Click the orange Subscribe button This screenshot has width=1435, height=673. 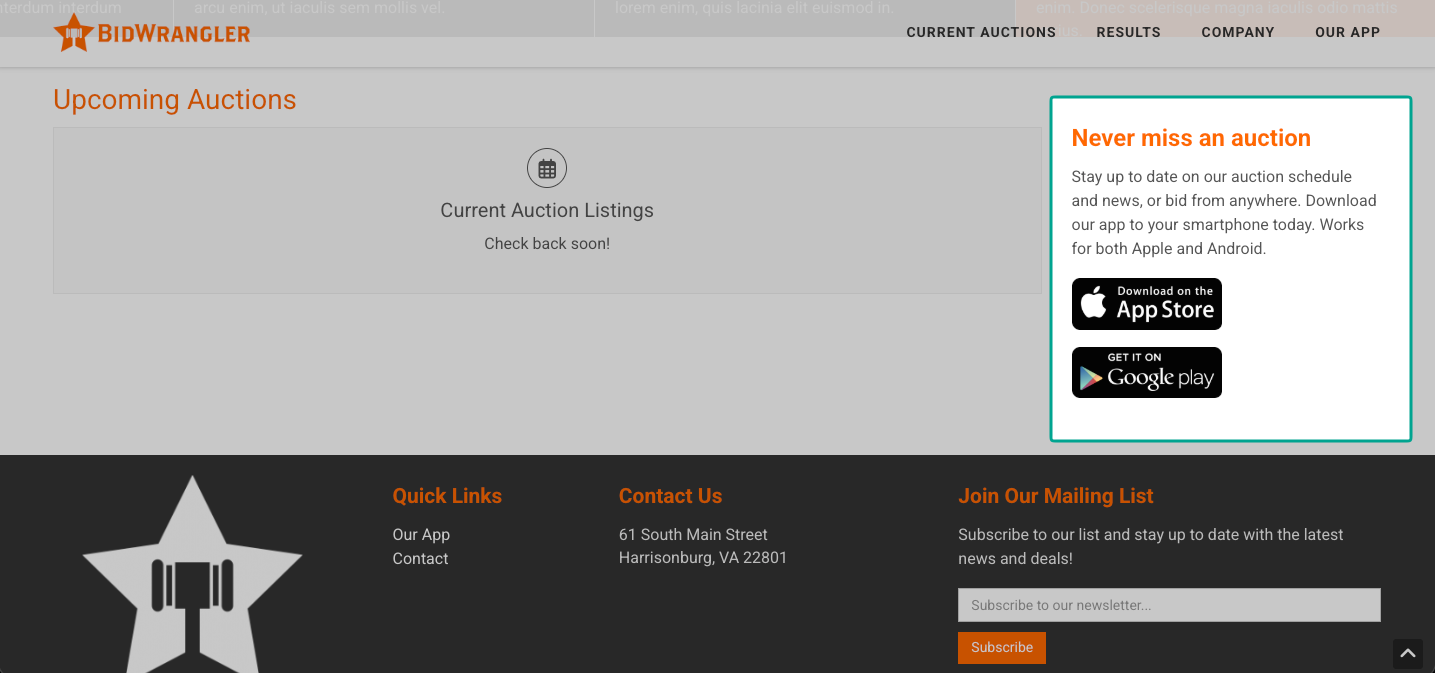pyautogui.click(x=1002, y=647)
